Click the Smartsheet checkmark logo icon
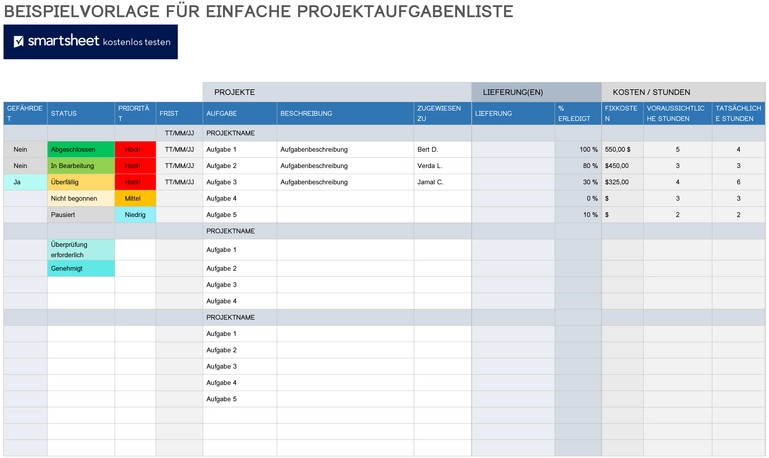This screenshot has width=769, height=458. coord(19,42)
